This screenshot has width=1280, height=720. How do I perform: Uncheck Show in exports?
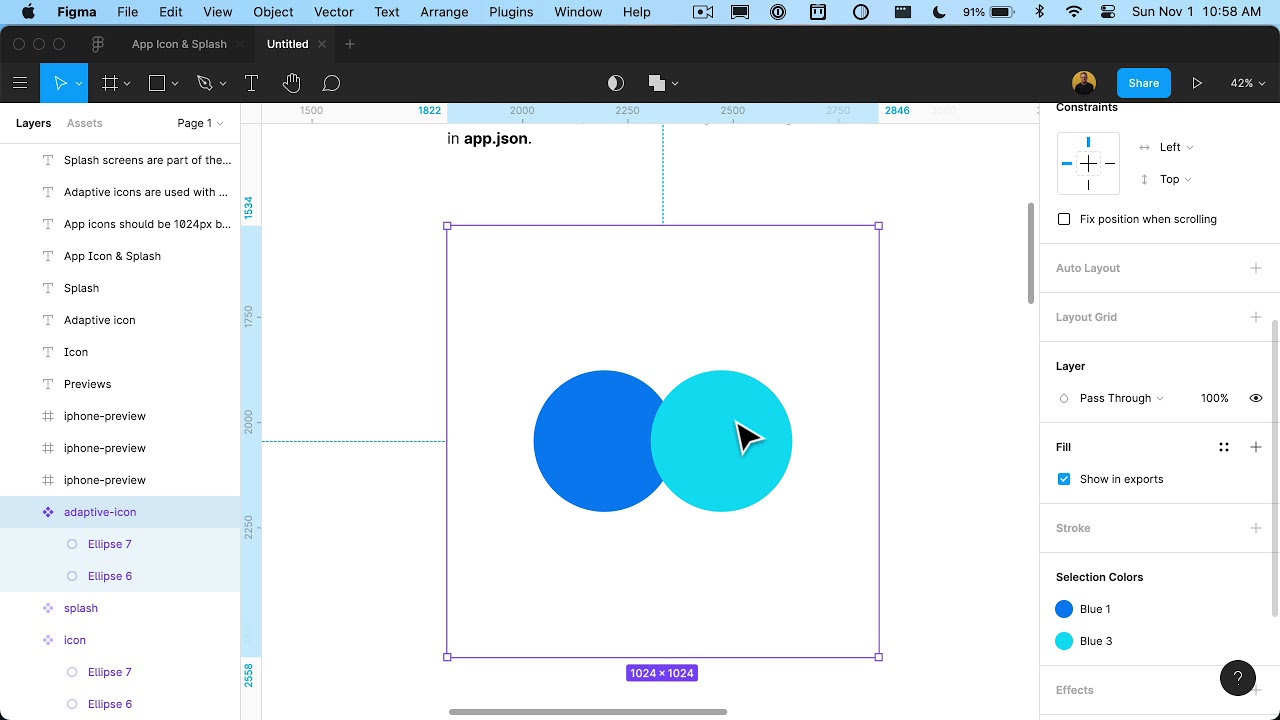point(1064,479)
